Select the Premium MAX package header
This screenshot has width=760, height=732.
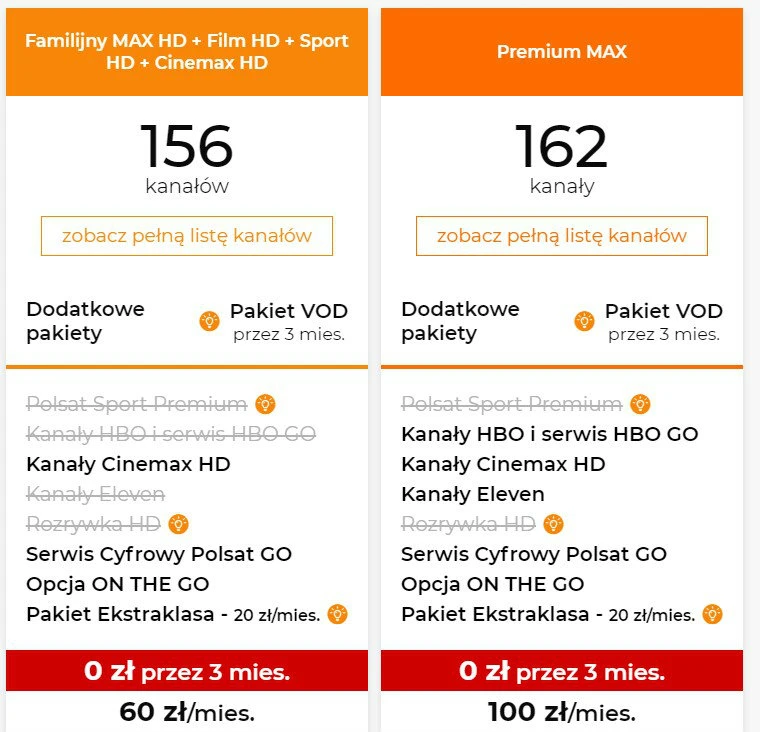(x=562, y=51)
